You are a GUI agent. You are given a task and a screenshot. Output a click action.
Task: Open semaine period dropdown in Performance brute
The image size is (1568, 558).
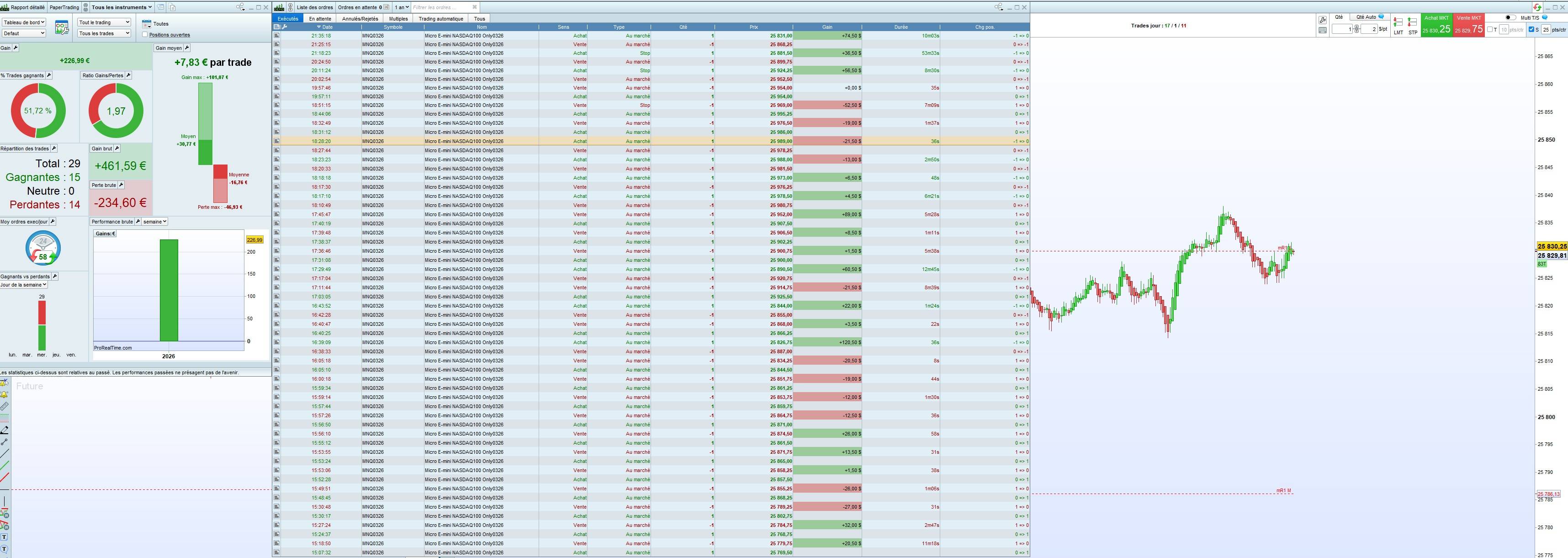155,222
